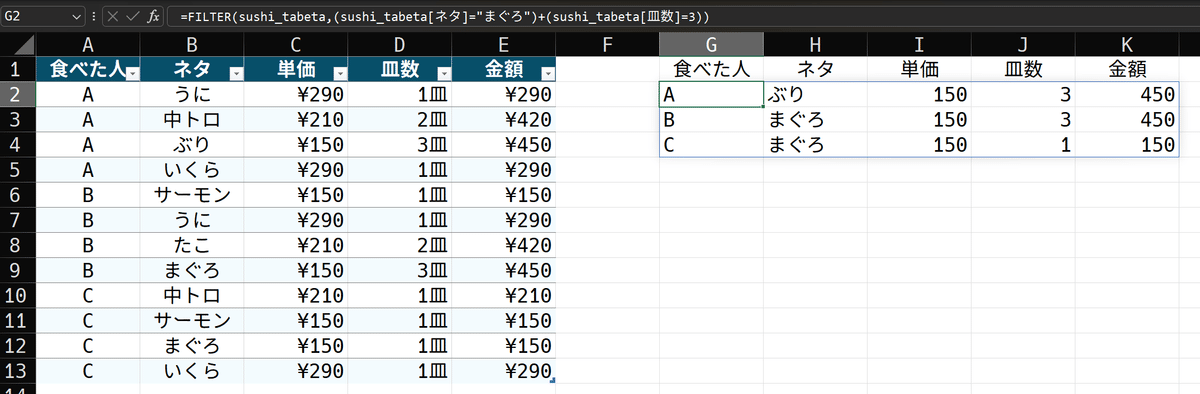Click cell H3 containing まぐろ

point(815,120)
